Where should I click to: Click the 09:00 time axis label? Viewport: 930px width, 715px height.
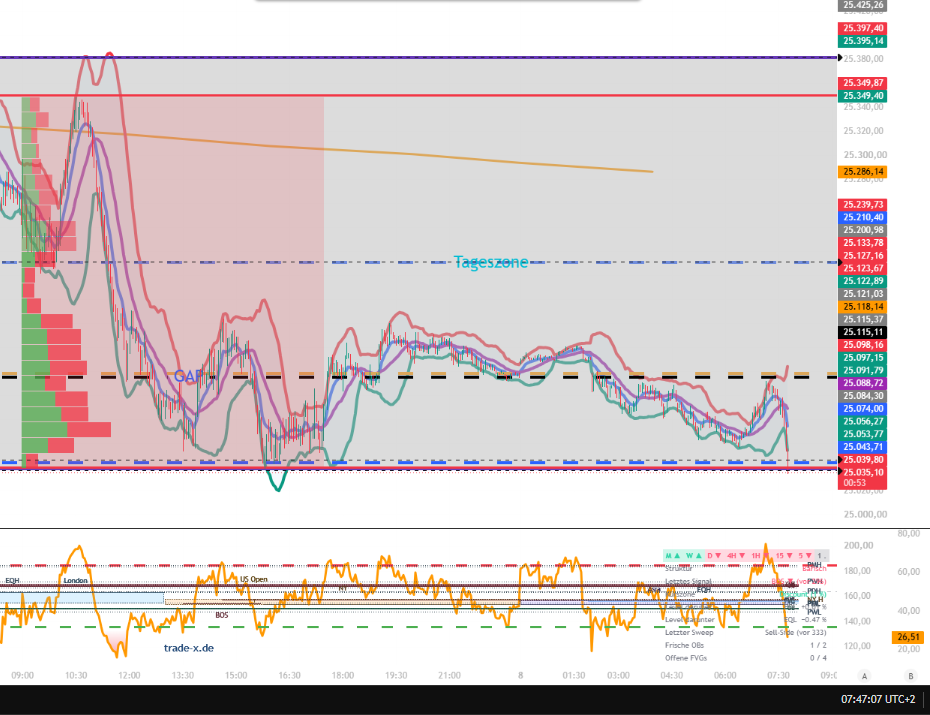pyautogui.click(x=23, y=676)
